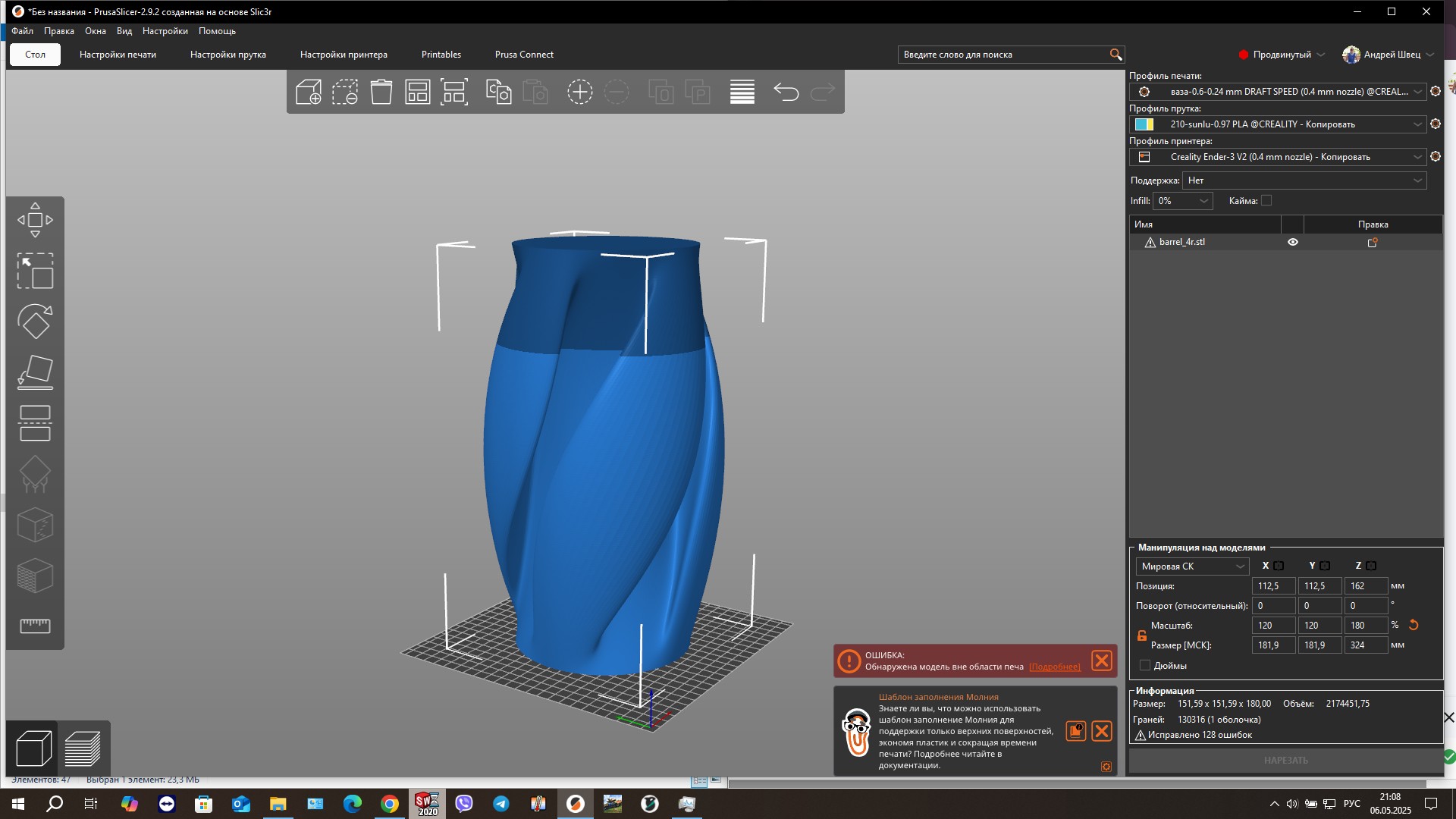Click the Undo arrow in toolbar

click(x=786, y=92)
